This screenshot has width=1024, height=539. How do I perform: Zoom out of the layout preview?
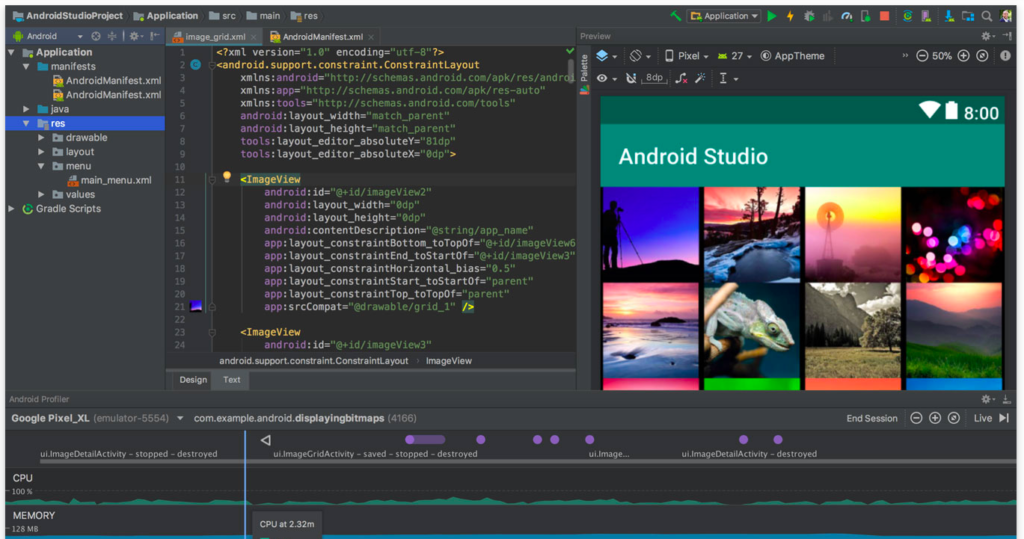click(922, 56)
